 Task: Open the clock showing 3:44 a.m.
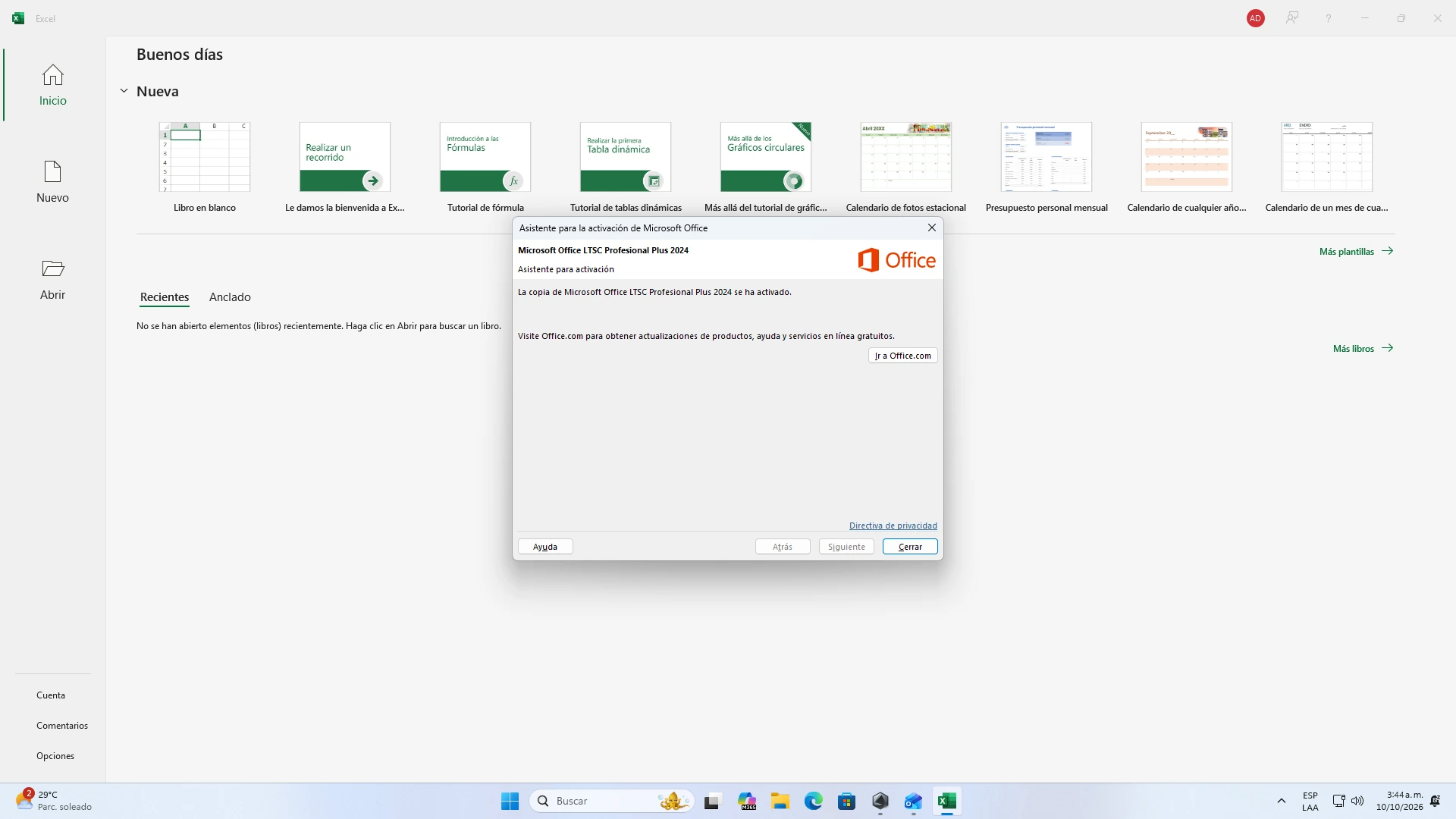[x=1400, y=801]
